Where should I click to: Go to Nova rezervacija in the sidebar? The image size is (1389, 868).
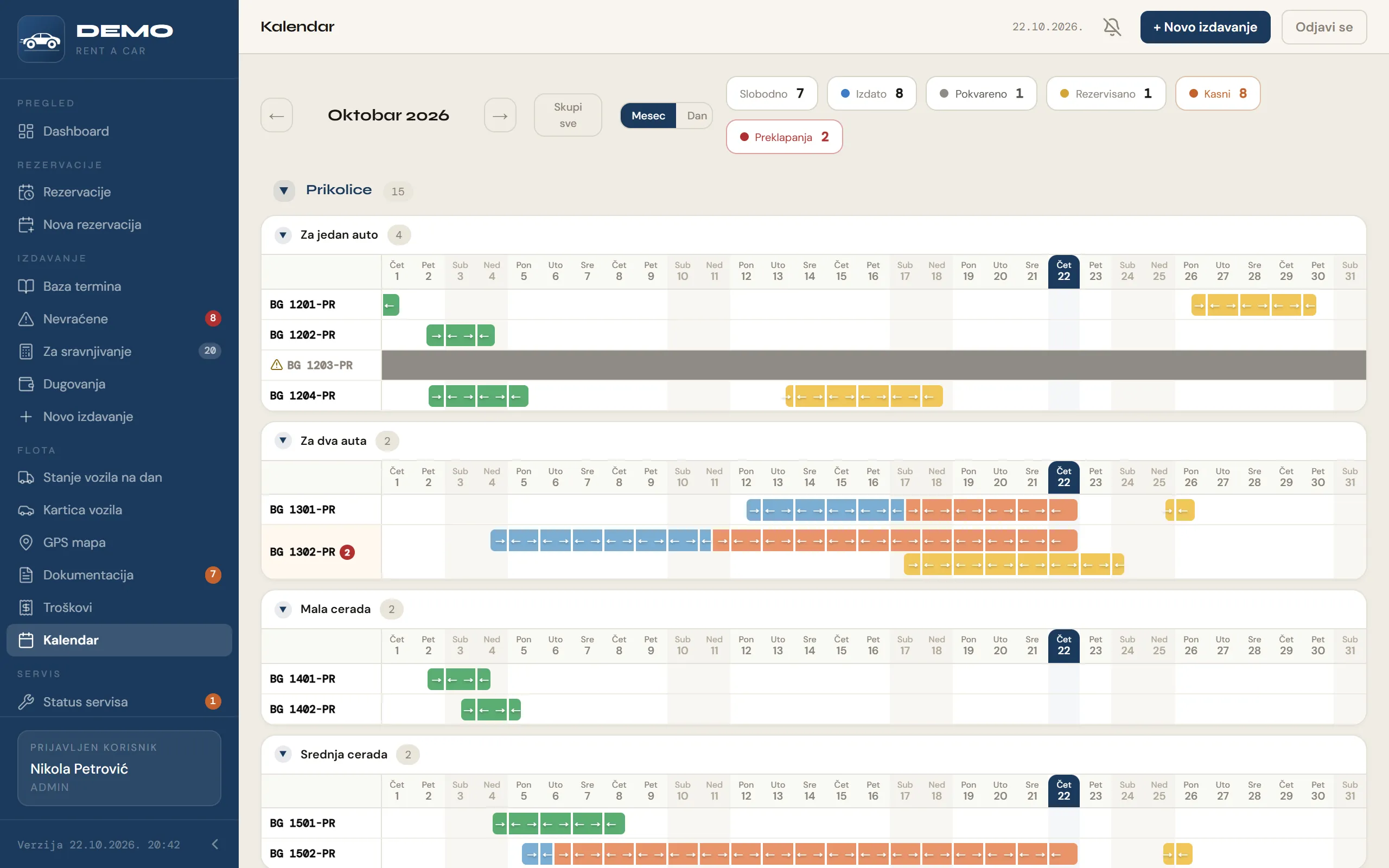pyautogui.click(x=119, y=225)
